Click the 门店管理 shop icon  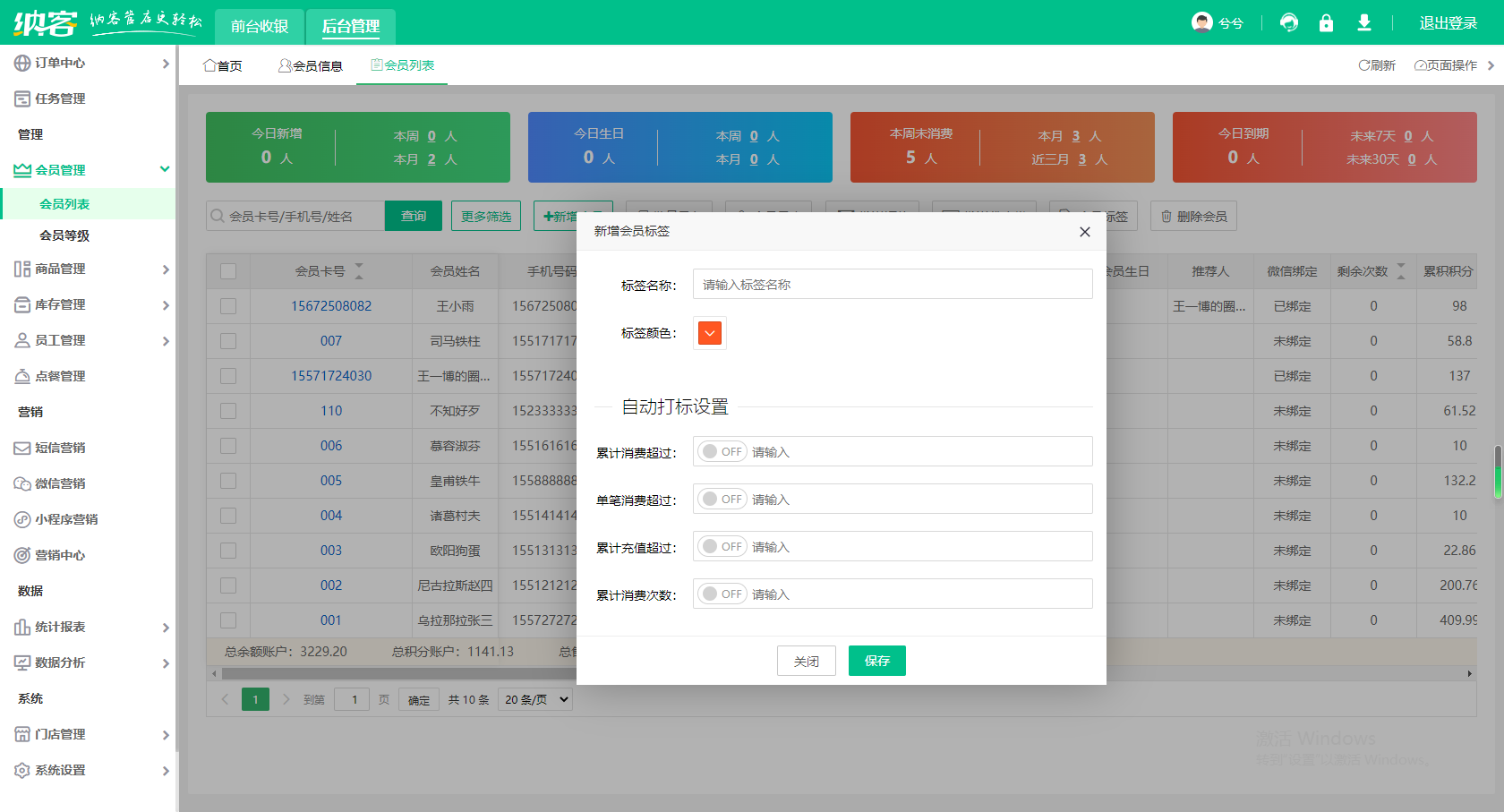click(22, 734)
